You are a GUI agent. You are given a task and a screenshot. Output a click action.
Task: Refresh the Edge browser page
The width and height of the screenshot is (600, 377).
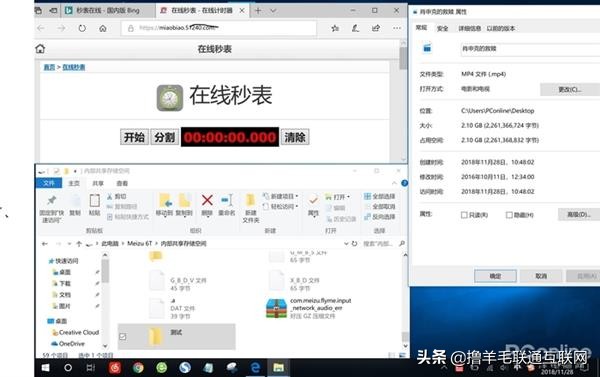pos(82,28)
